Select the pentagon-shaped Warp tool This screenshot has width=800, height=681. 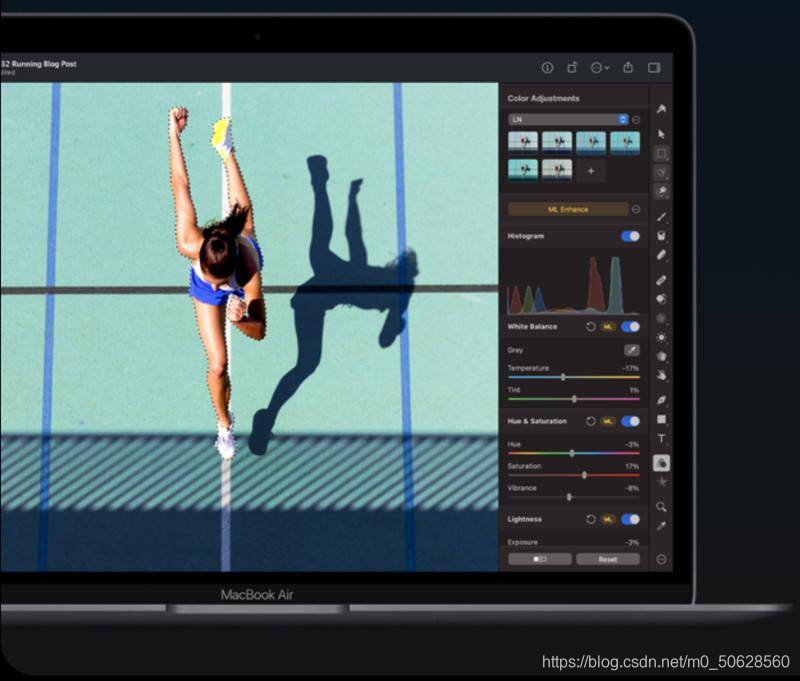pos(661,357)
